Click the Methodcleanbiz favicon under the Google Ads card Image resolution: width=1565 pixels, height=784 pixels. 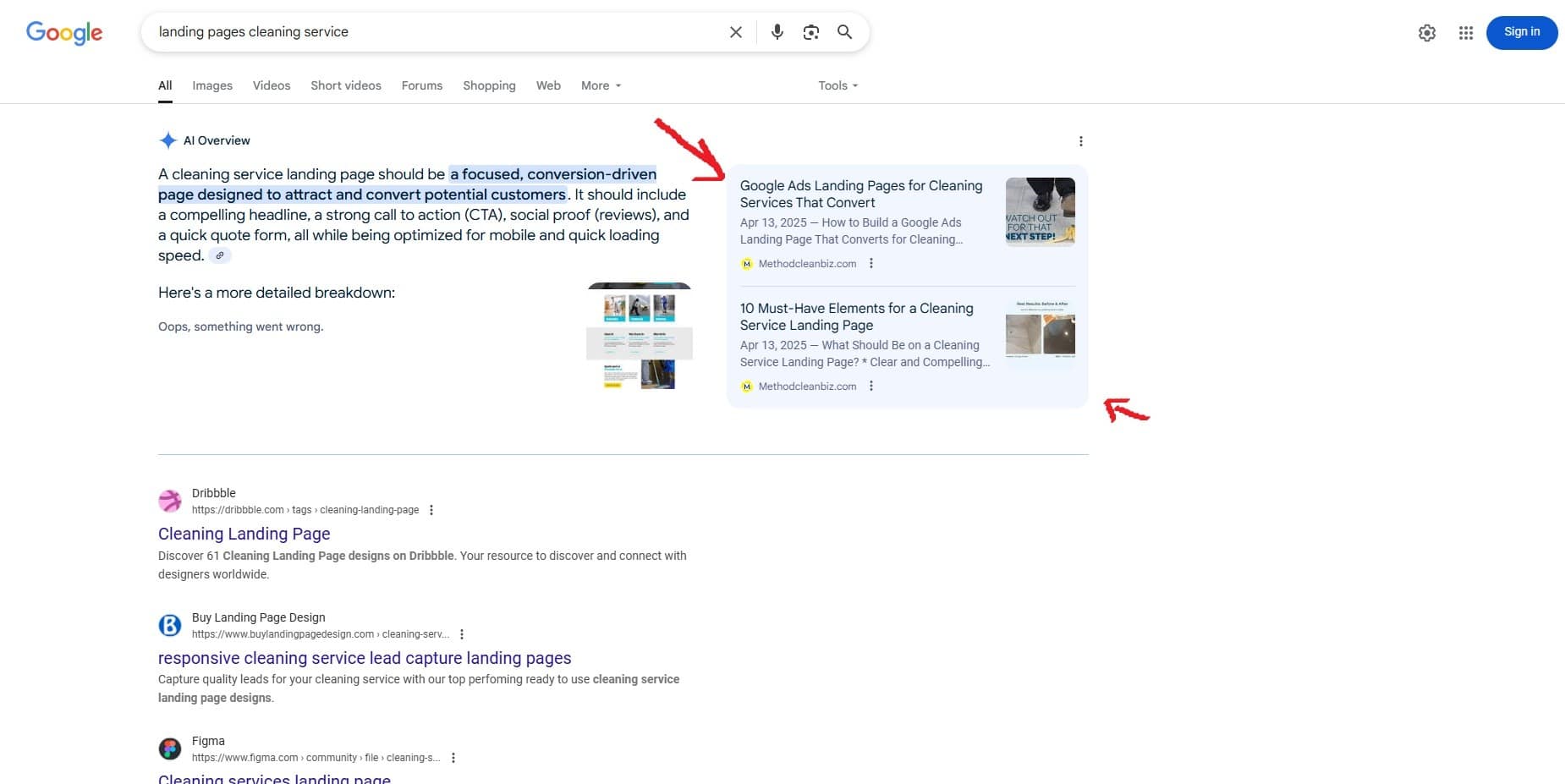746,264
